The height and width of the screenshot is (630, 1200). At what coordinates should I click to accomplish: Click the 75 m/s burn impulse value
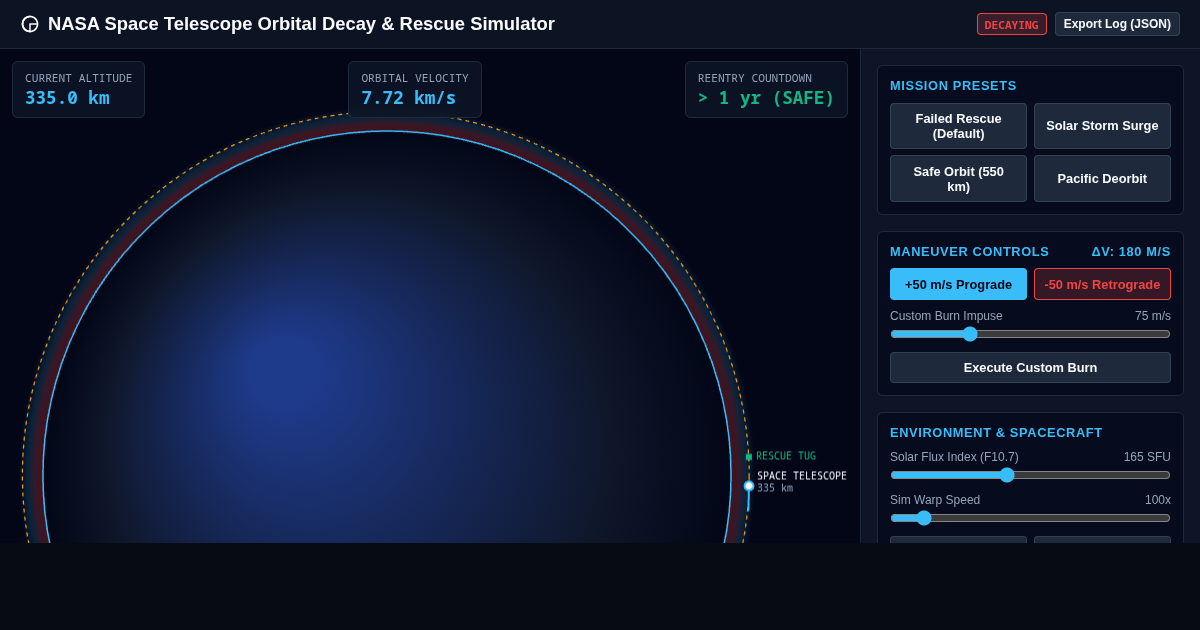click(x=1153, y=316)
